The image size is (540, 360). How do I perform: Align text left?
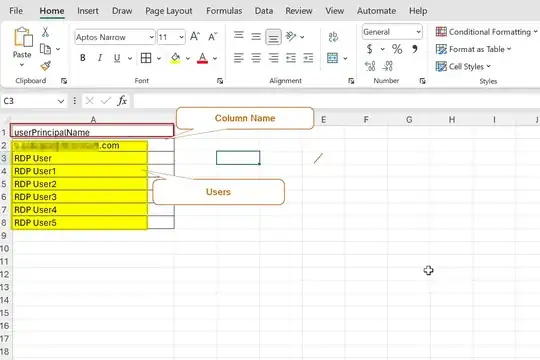coord(239,58)
